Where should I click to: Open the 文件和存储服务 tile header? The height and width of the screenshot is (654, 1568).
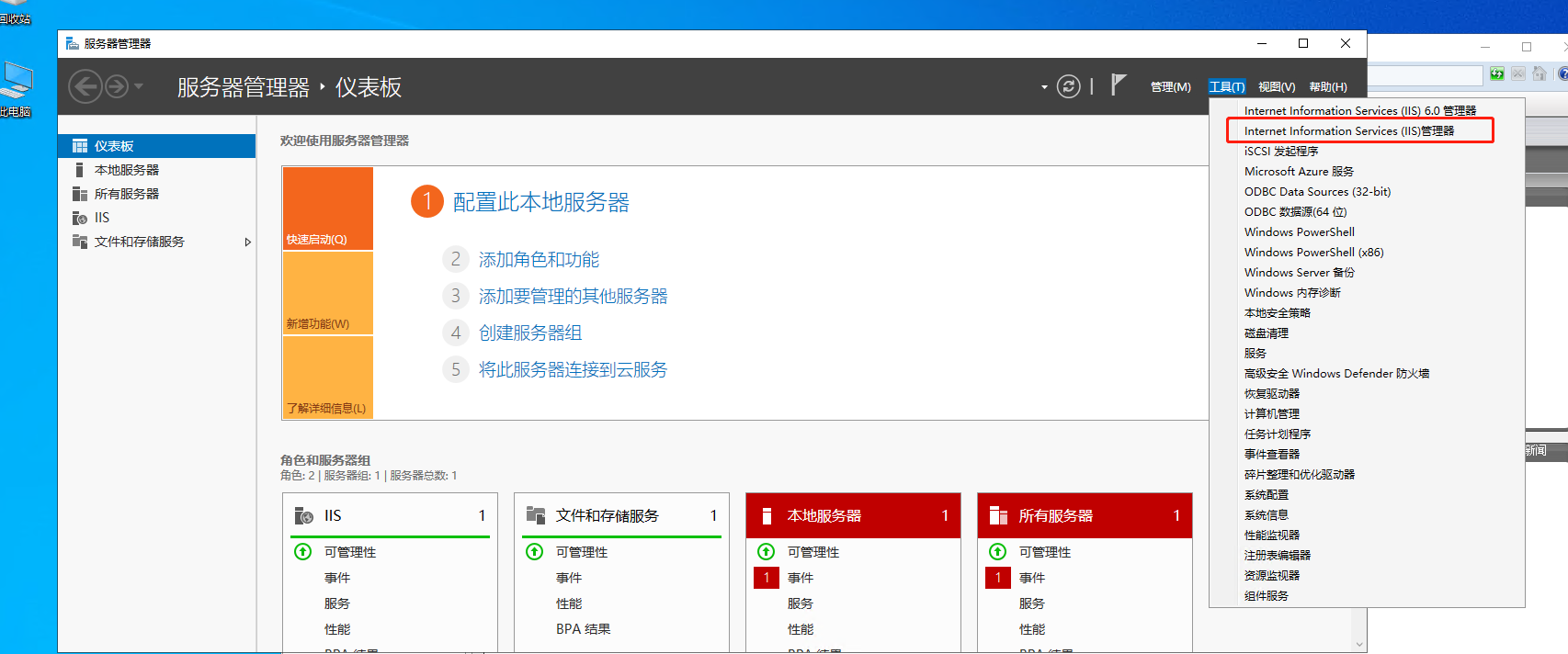pos(621,515)
